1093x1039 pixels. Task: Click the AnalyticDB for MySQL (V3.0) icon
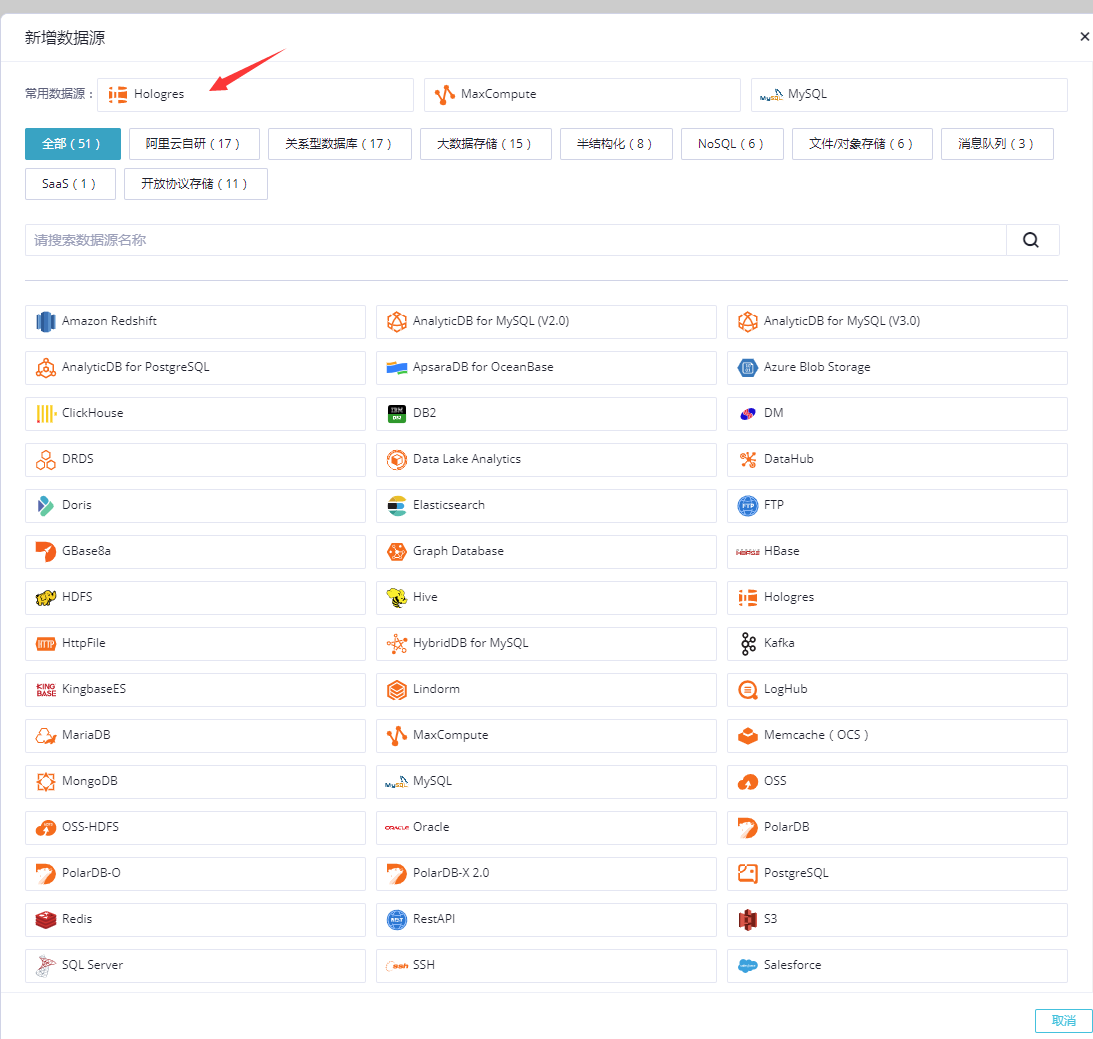tap(748, 322)
